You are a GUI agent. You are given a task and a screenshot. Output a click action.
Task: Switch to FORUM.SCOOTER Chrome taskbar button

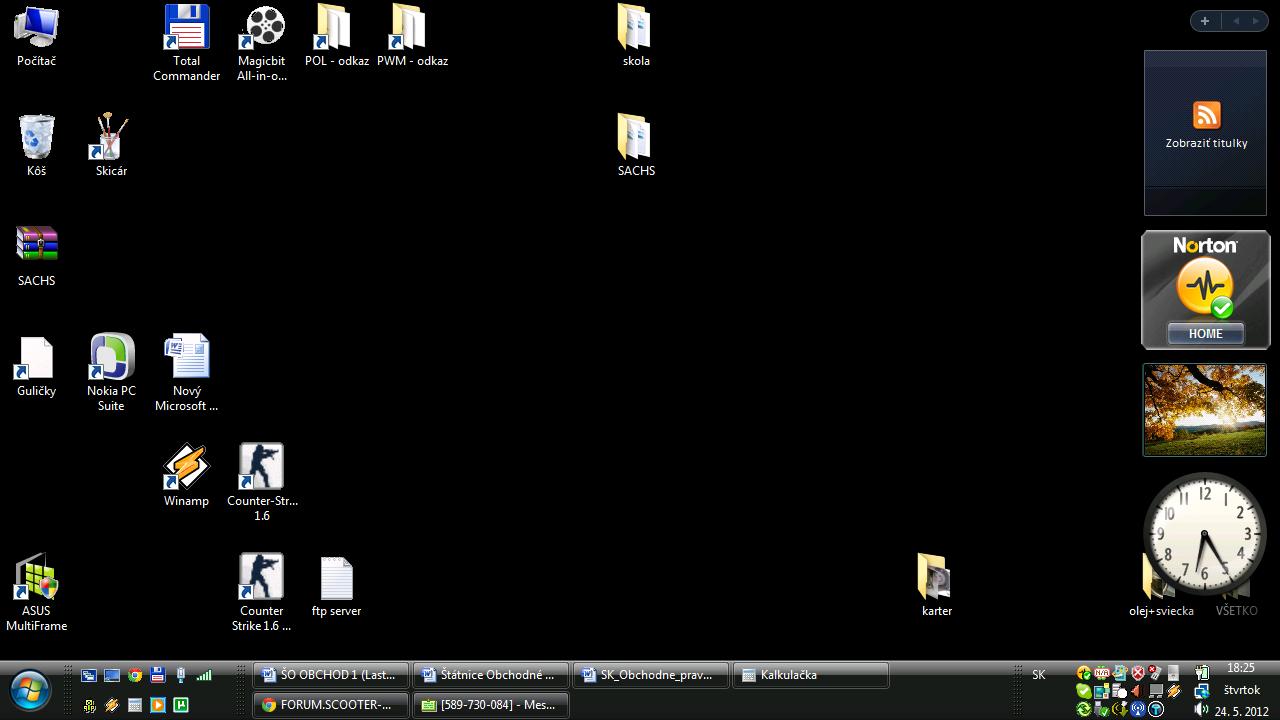point(331,705)
